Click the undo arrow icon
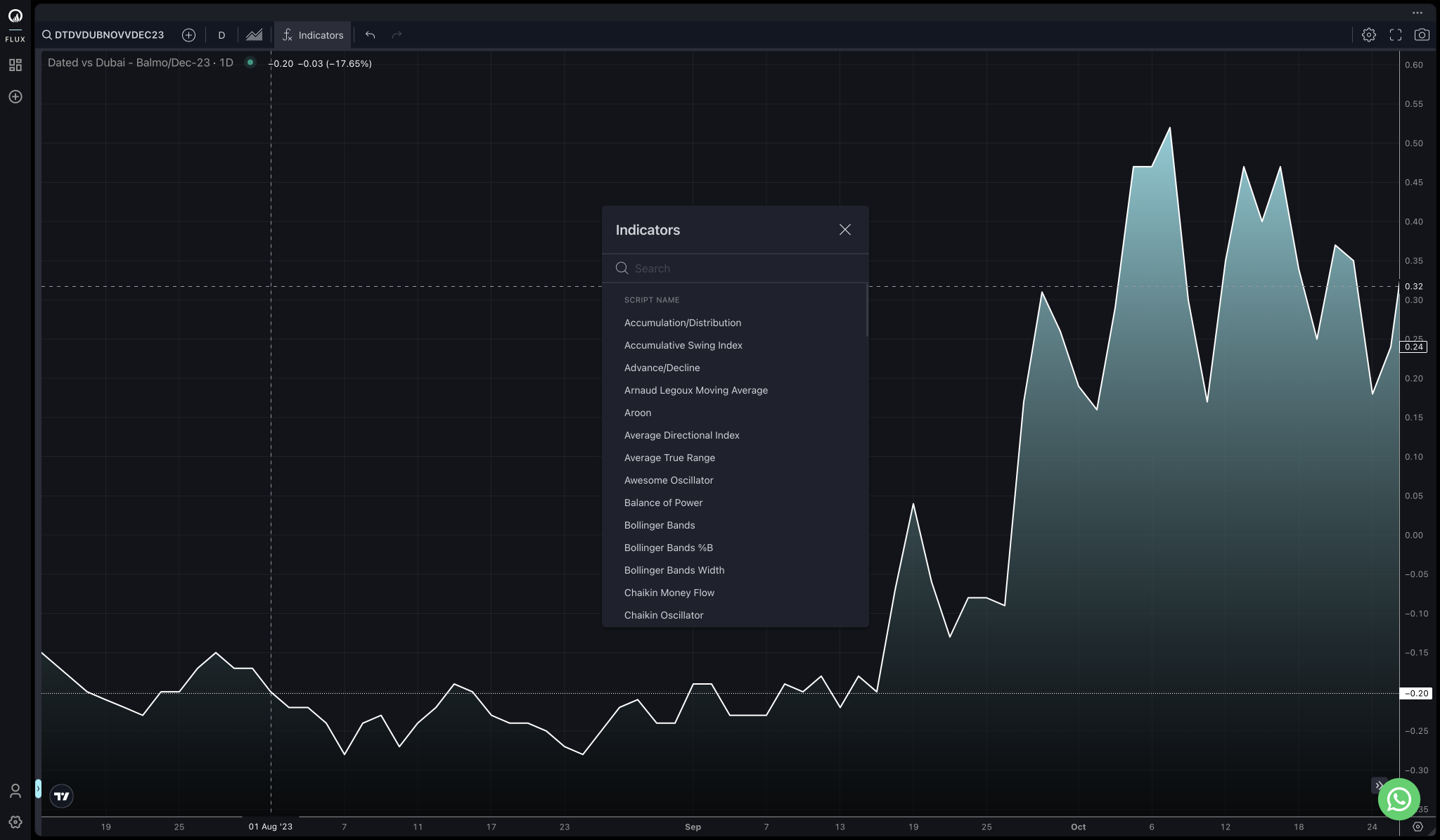 (x=370, y=34)
